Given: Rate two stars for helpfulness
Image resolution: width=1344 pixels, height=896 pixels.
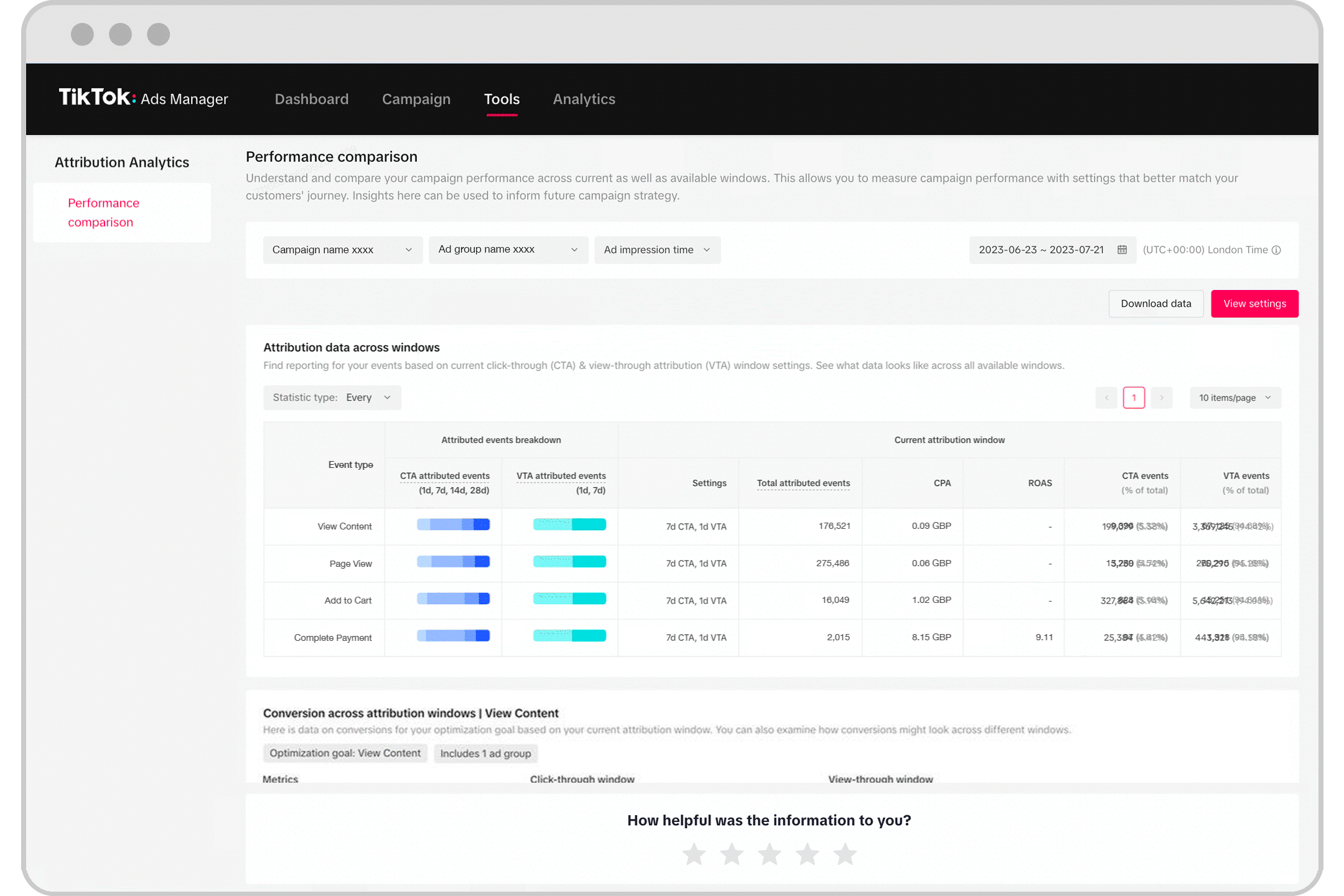Looking at the screenshot, I should [732, 854].
